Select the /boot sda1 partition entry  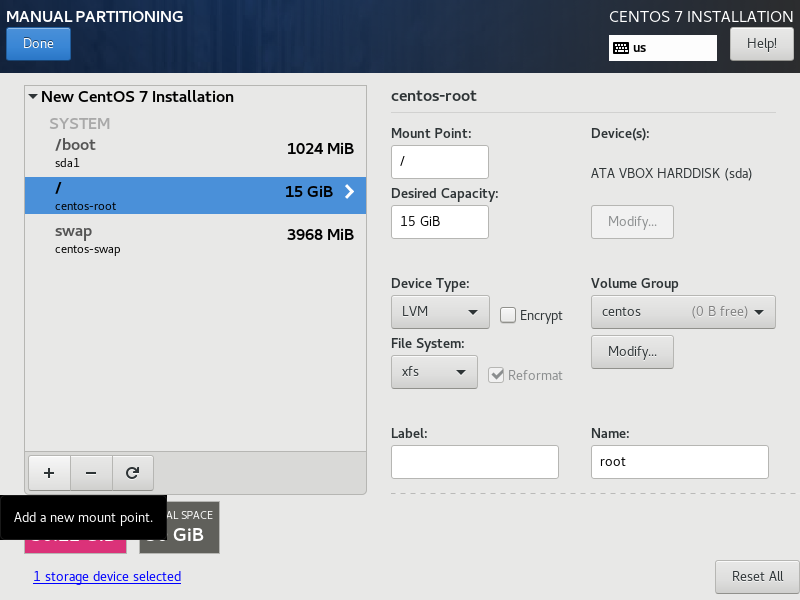[x=195, y=150]
